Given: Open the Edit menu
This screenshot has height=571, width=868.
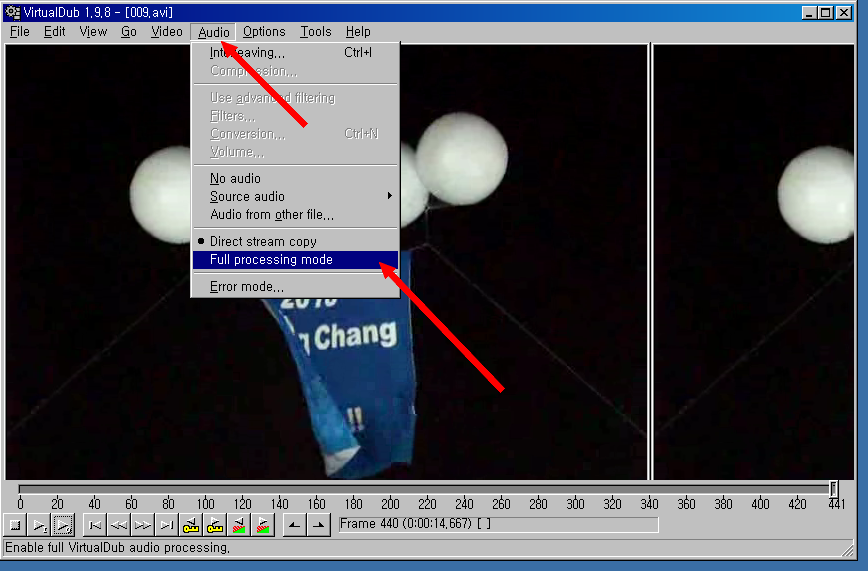Looking at the screenshot, I should point(54,32).
